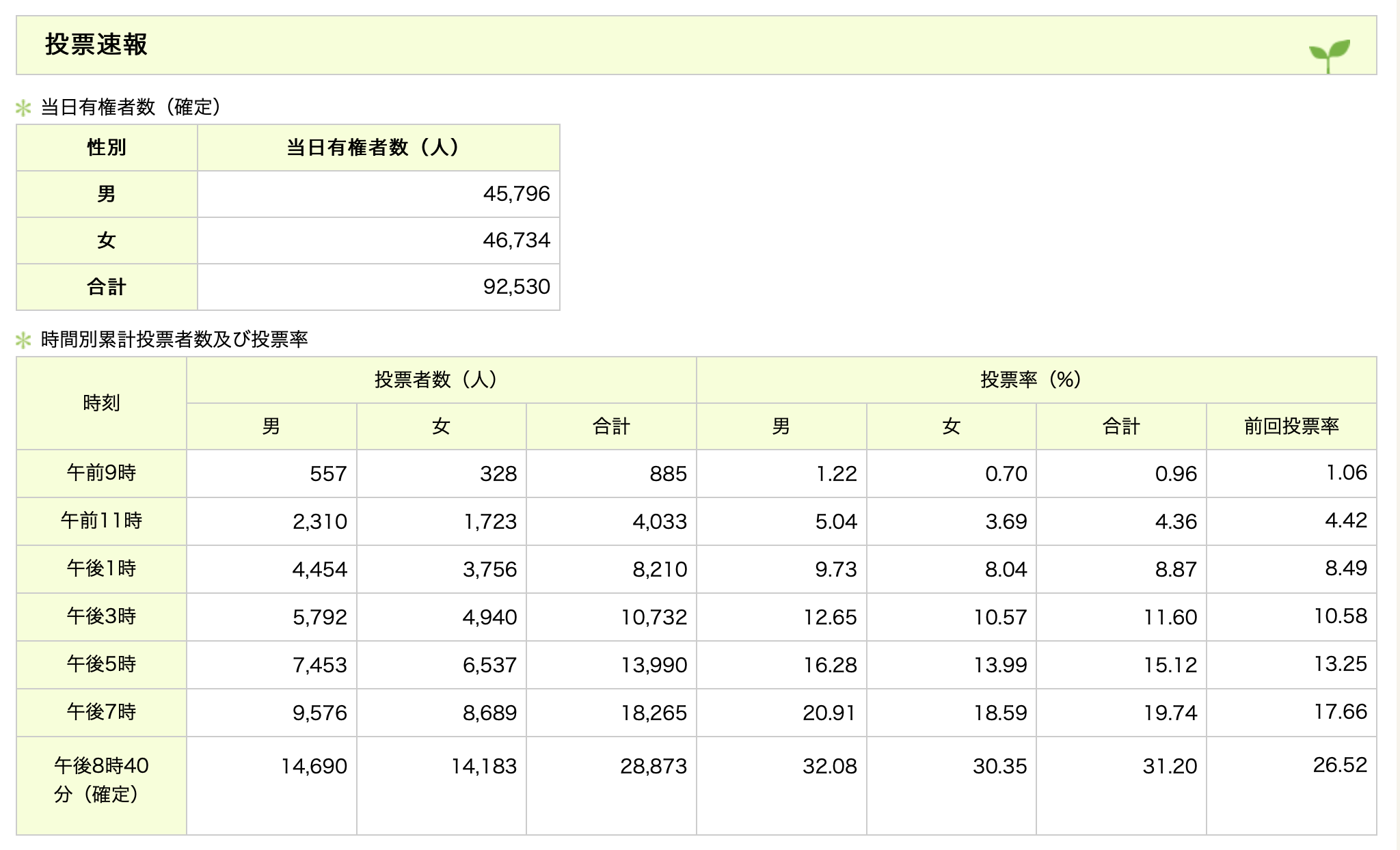Click asterisk icon beside 時間別累計投票者数及び投票率
The width and height of the screenshot is (1400, 850).
pyautogui.click(x=23, y=340)
